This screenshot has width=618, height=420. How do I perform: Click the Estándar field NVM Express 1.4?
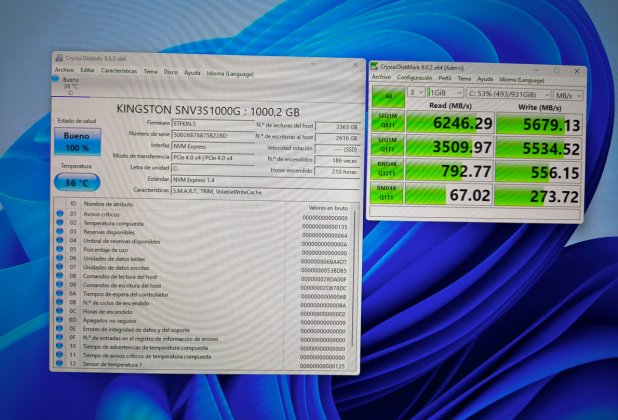point(266,180)
